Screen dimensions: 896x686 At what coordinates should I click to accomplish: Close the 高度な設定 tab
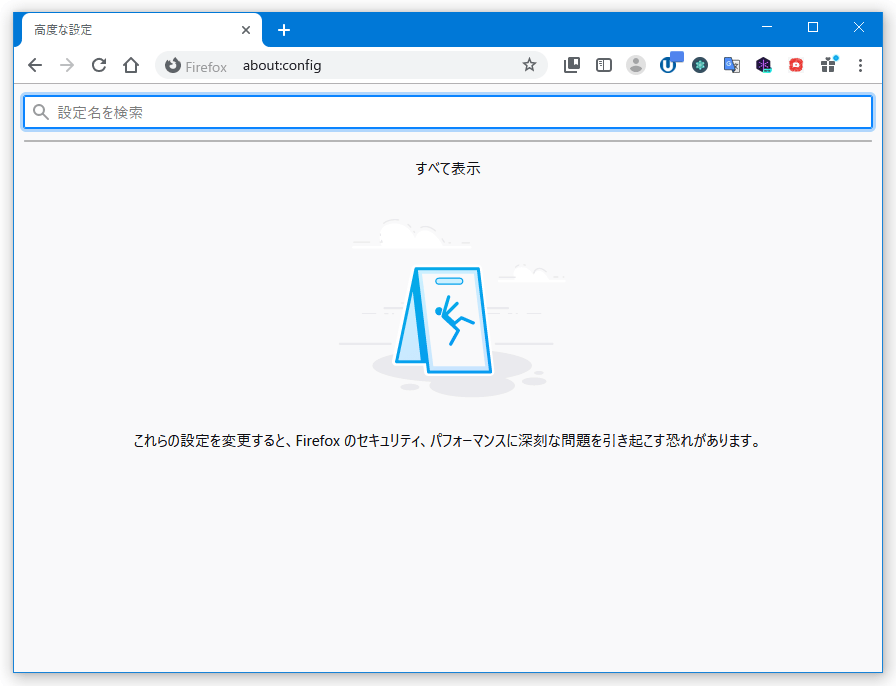(246, 30)
